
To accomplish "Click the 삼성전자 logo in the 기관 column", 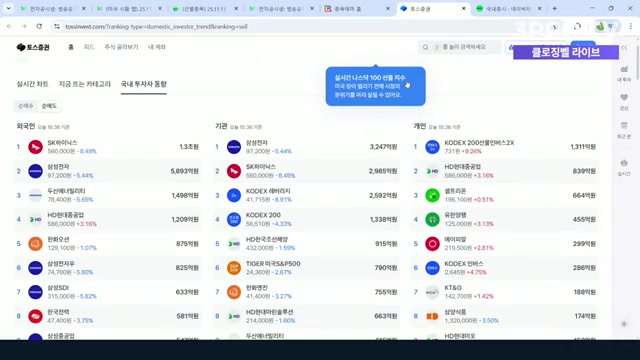I will (x=234, y=147).
